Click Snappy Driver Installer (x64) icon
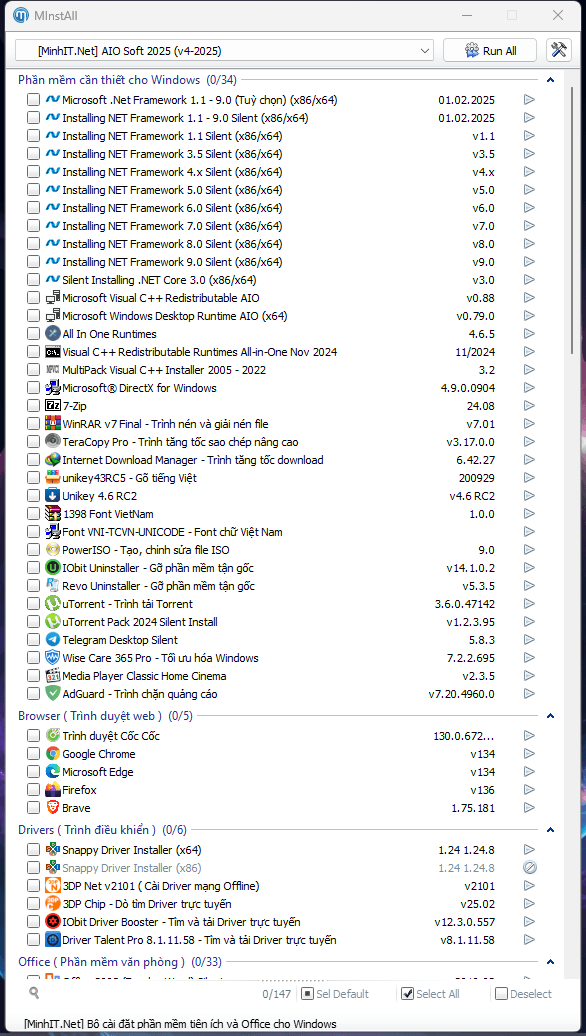586x1036 pixels. pyautogui.click(x=53, y=850)
